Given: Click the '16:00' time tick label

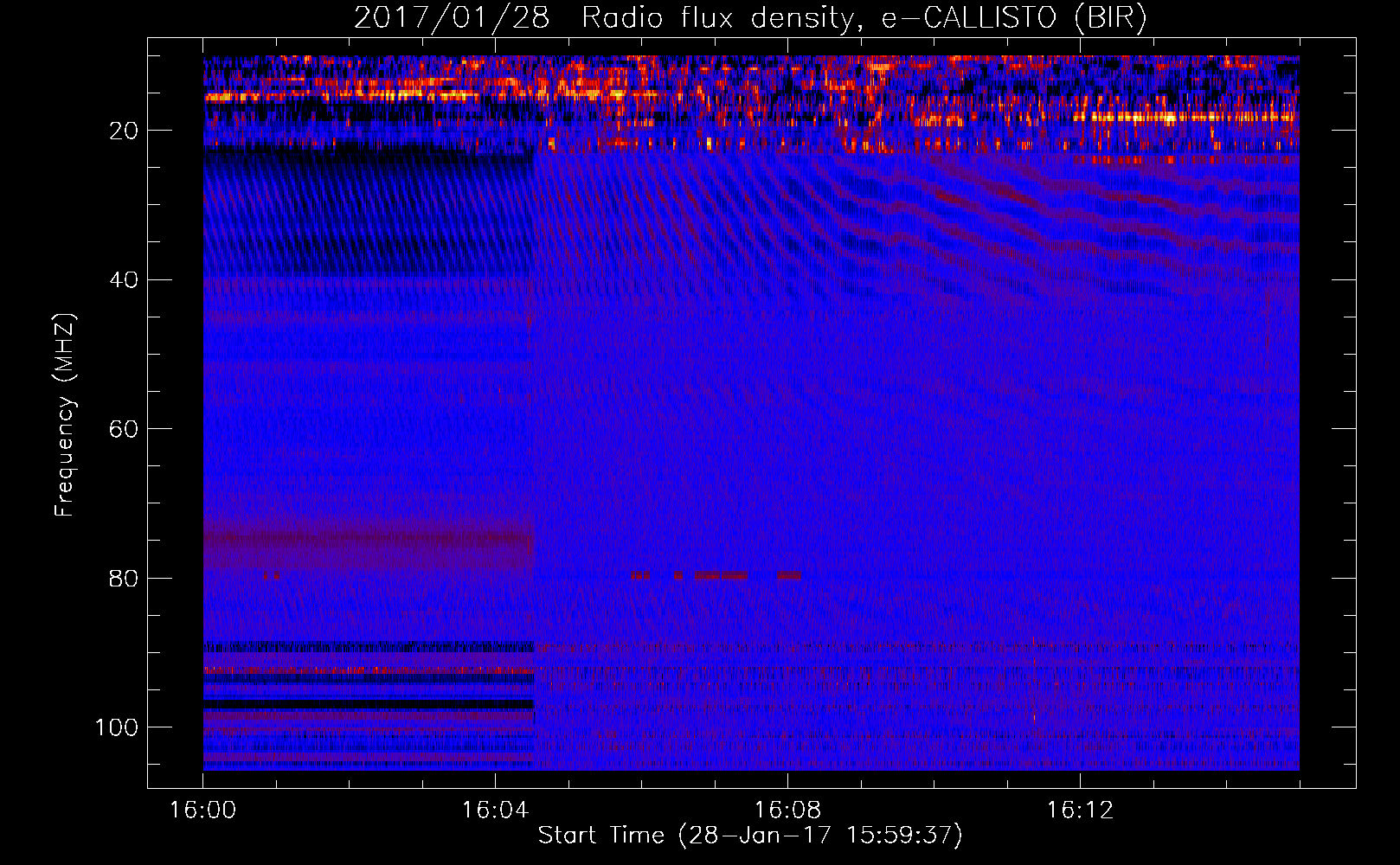Looking at the screenshot, I should tap(203, 811).
